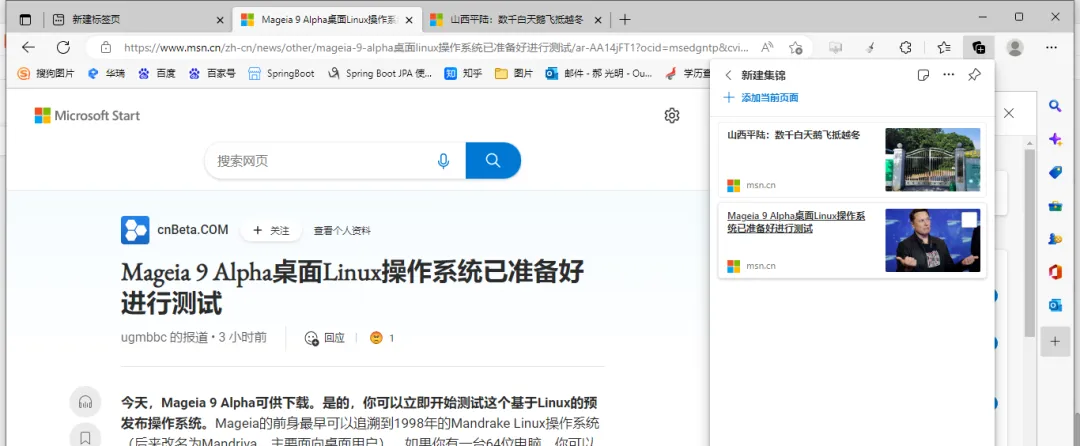The height and width of the screenshot is (446, 1080).
Task: Open 查看个人资料 profile link
Action: pyautogui.click(x=342, y=231)
